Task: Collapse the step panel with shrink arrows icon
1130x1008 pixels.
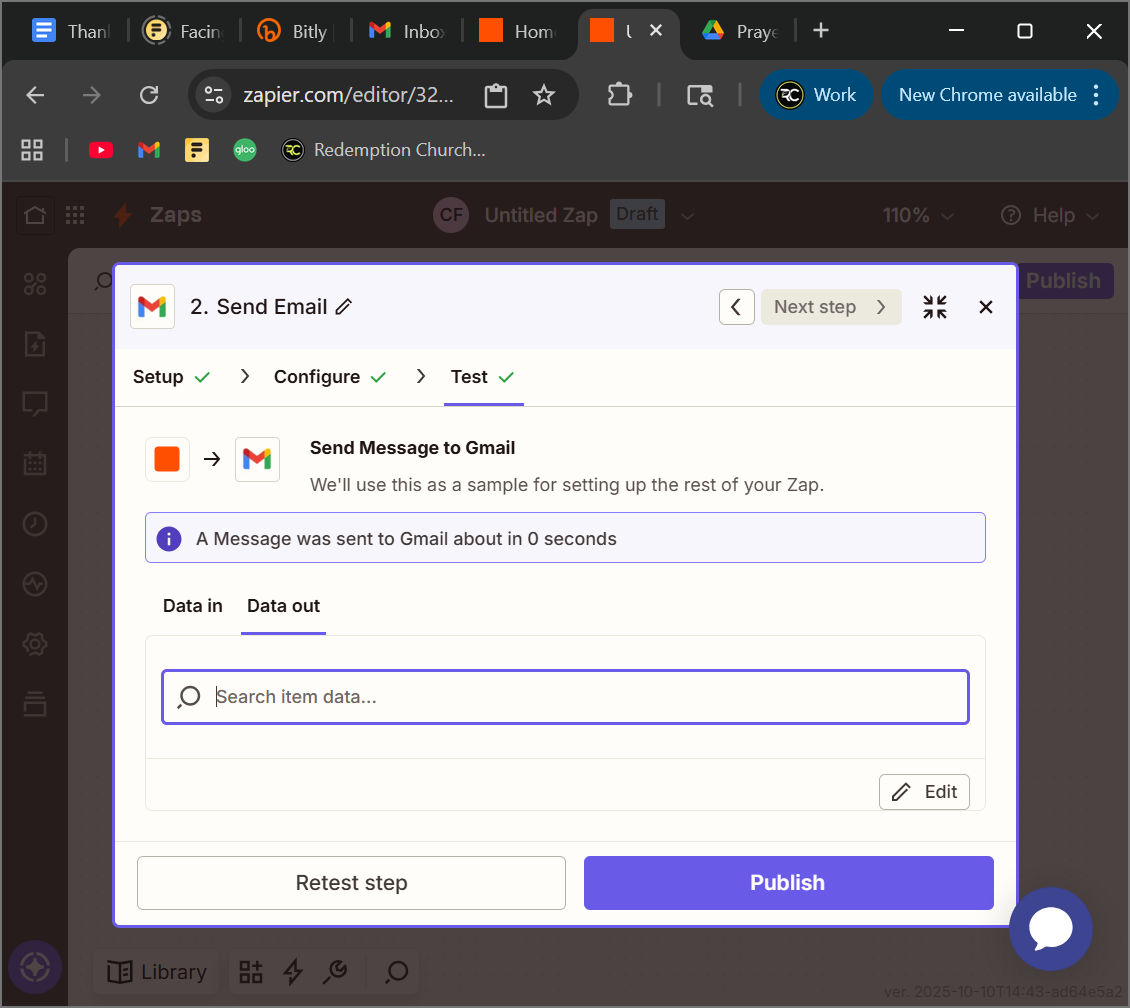Action: pyautogui.click(x=935, y=307)
